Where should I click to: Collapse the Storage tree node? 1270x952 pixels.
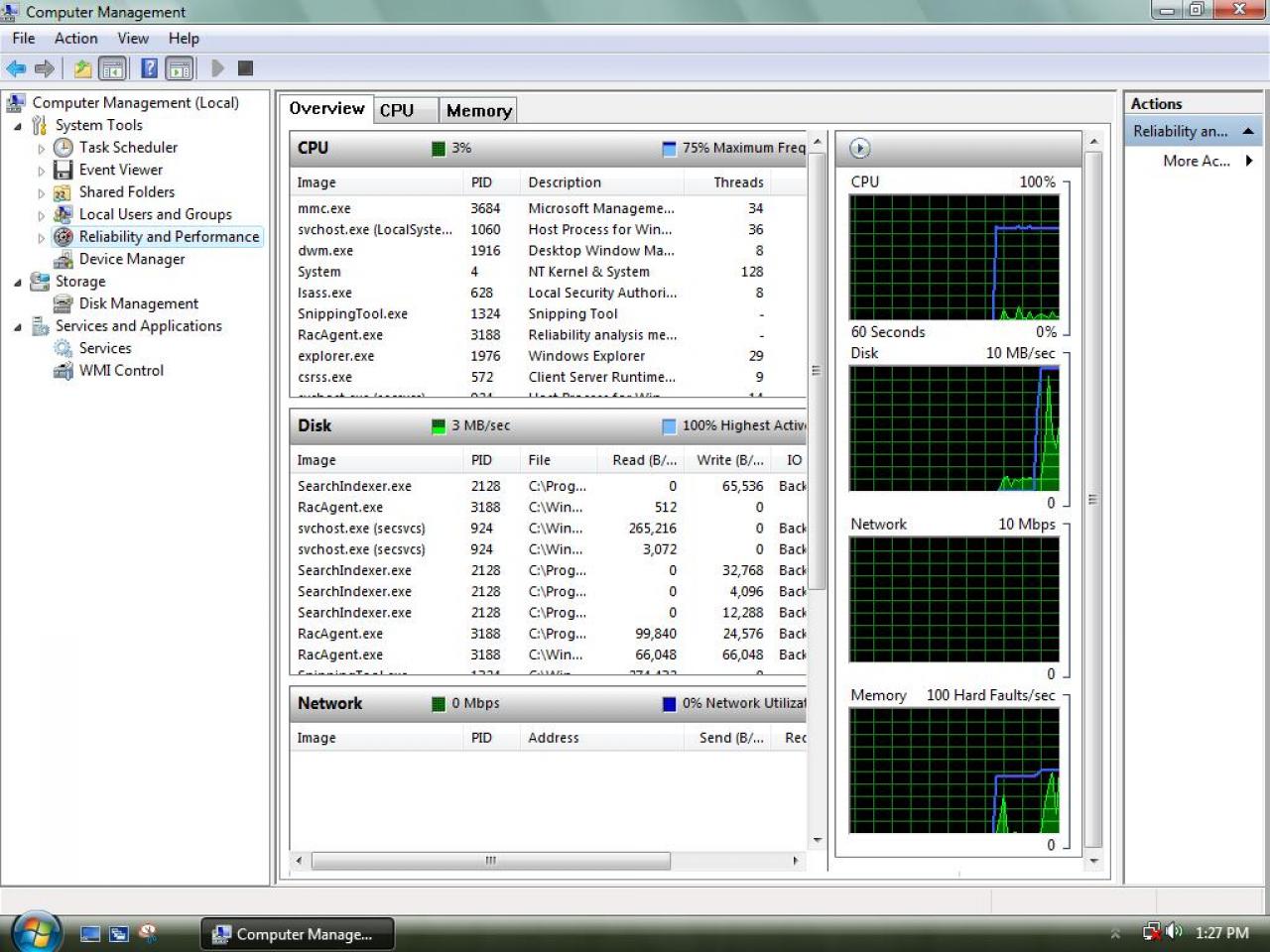click(18, 283)
